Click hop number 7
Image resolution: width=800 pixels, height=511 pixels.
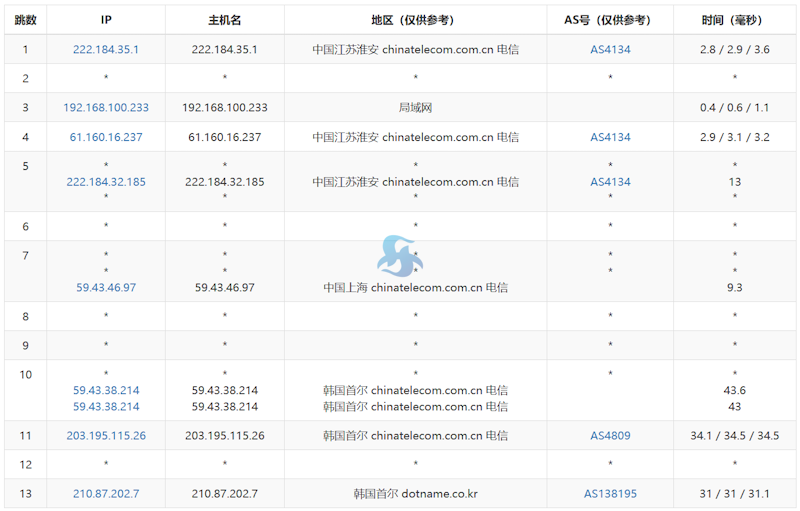26,256
